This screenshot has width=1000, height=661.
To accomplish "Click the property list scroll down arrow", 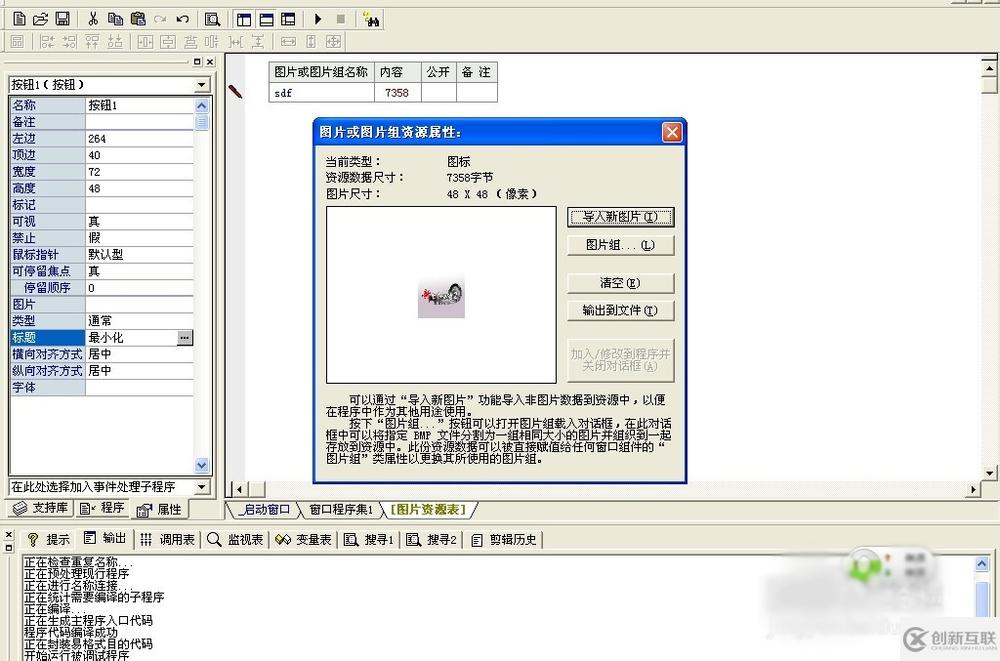I will click(x=202, y=465).
